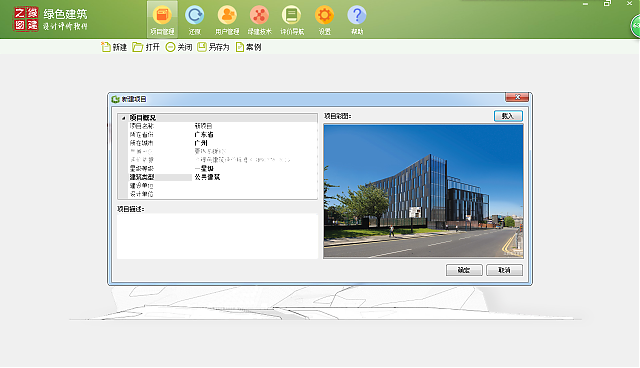Click 取消 to cancel the dialog
Screen dimensions: 640x368
tap(504, 270)
